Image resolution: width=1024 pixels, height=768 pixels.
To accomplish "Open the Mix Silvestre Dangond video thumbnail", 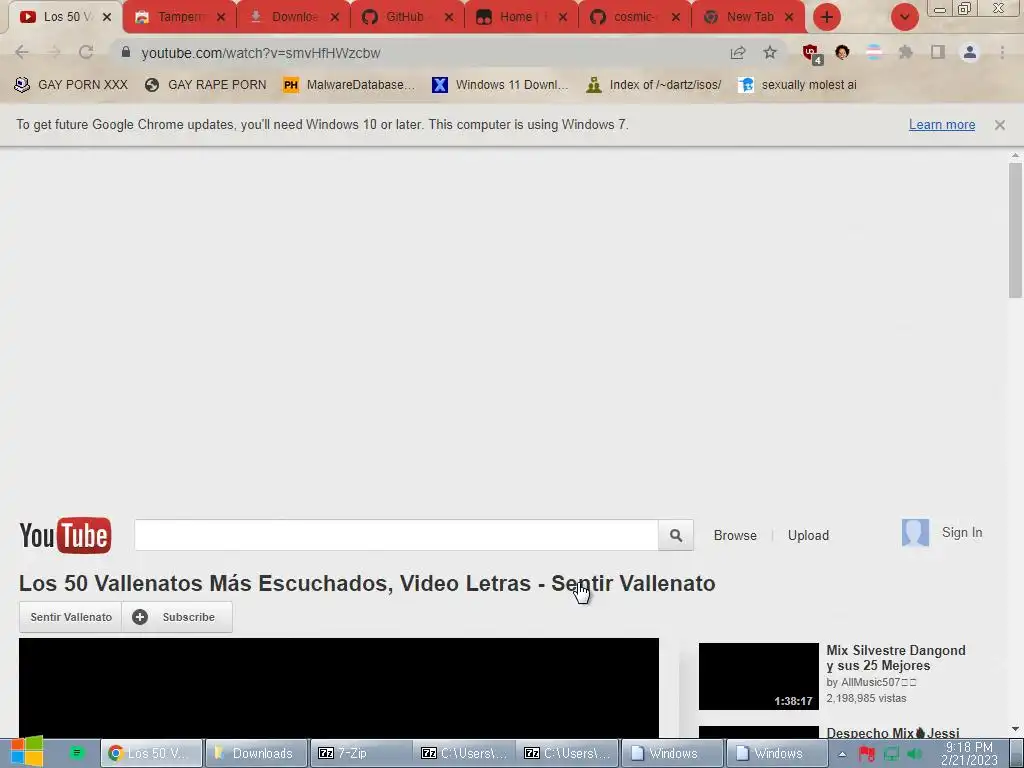I will point(758,676).
